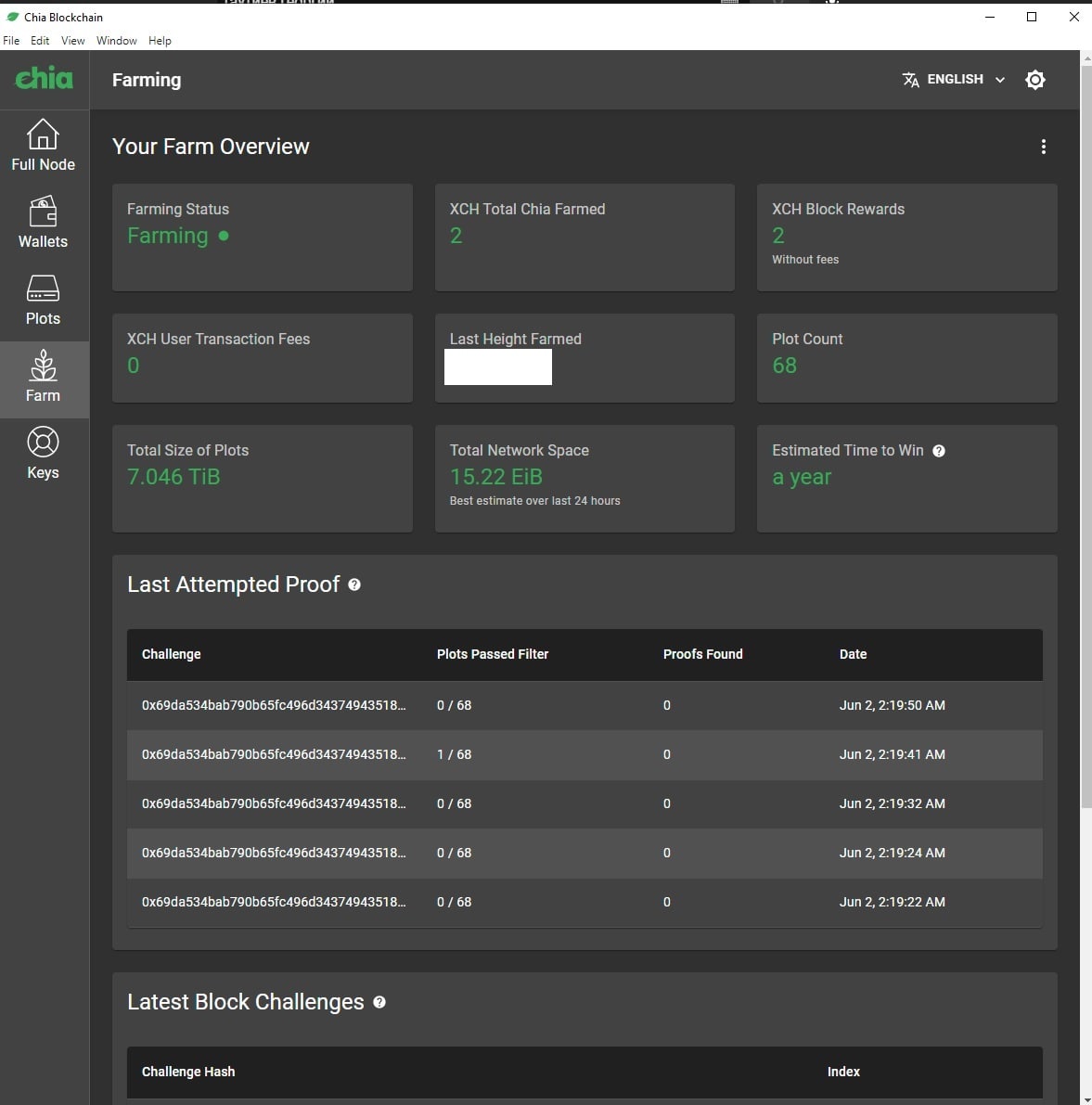
Task: Click challenge hash dated 2:19:41 AM
Action: 274,754
